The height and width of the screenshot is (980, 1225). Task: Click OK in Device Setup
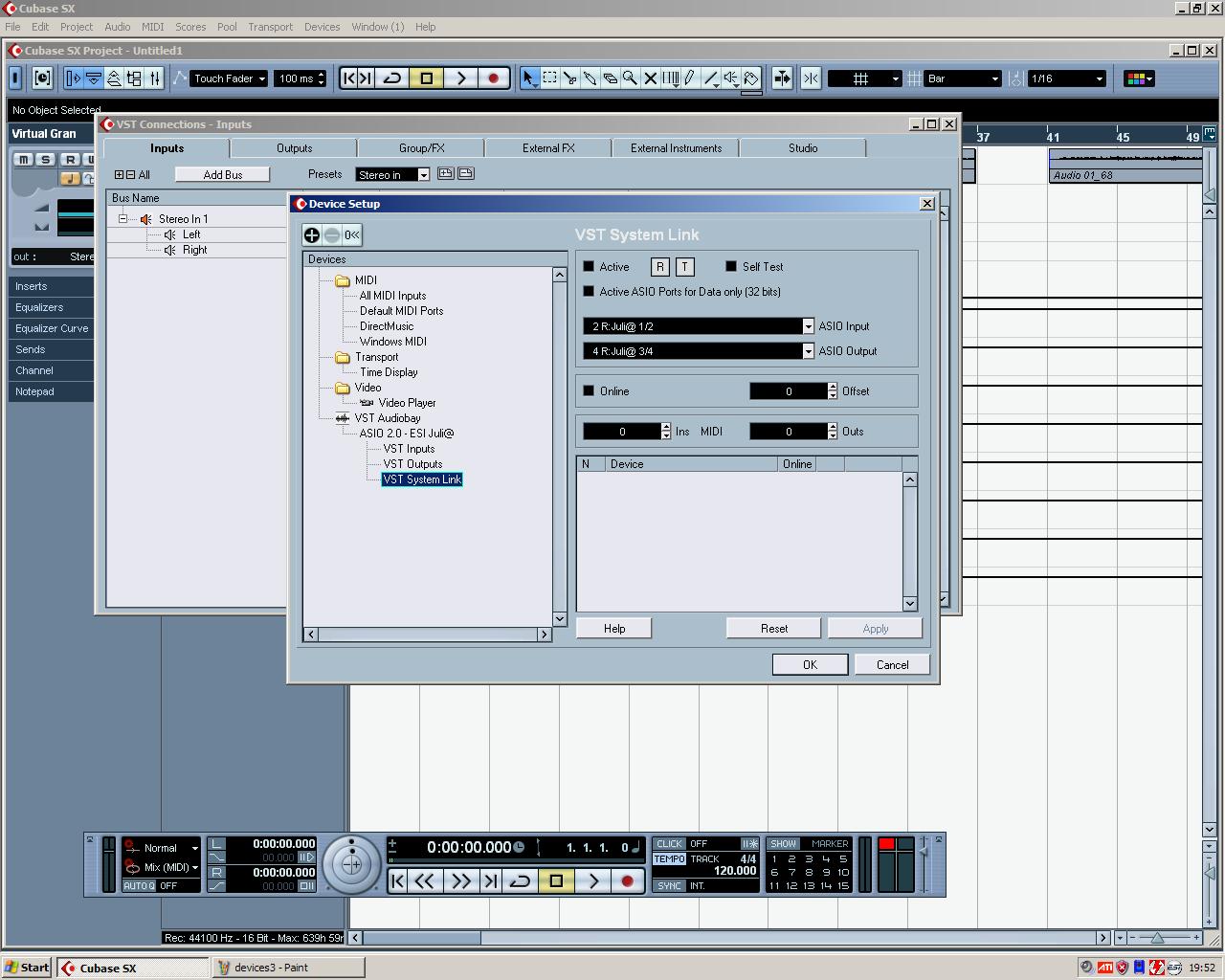point(810,664)
